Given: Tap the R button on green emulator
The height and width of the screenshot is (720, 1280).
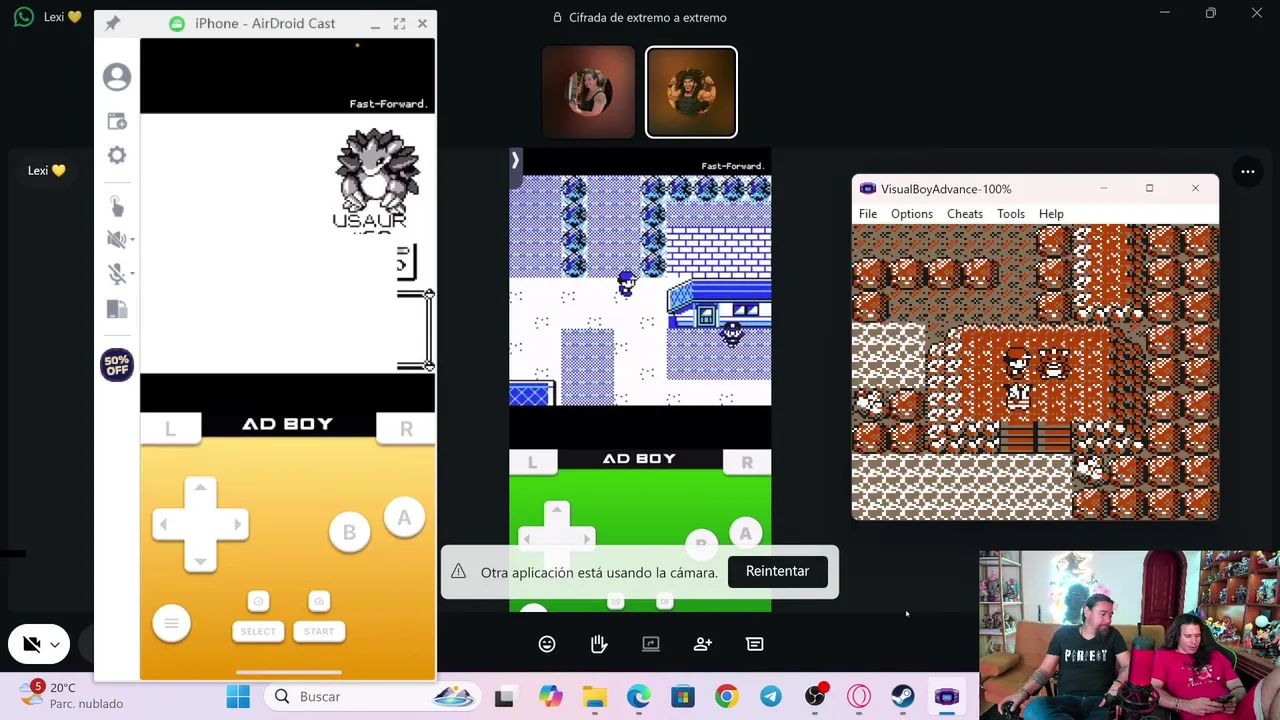Looking at the screenshot, I should click(747, 462).
